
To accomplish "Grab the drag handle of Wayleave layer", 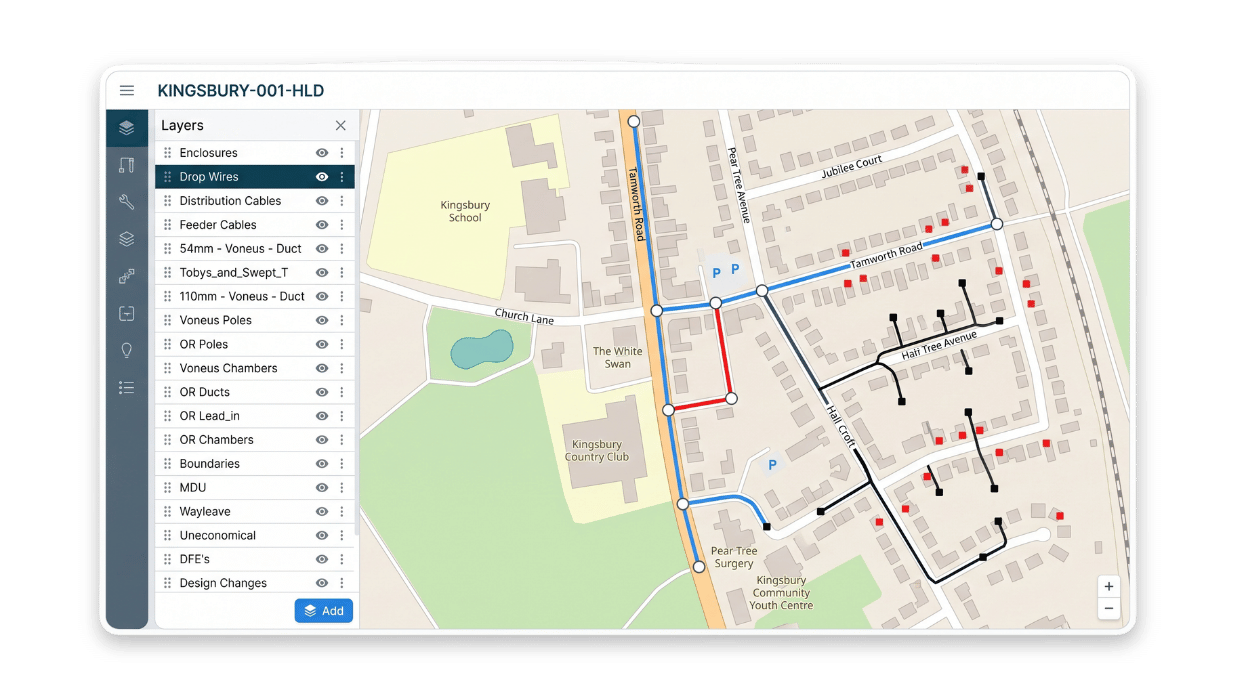I will [167, 511].
